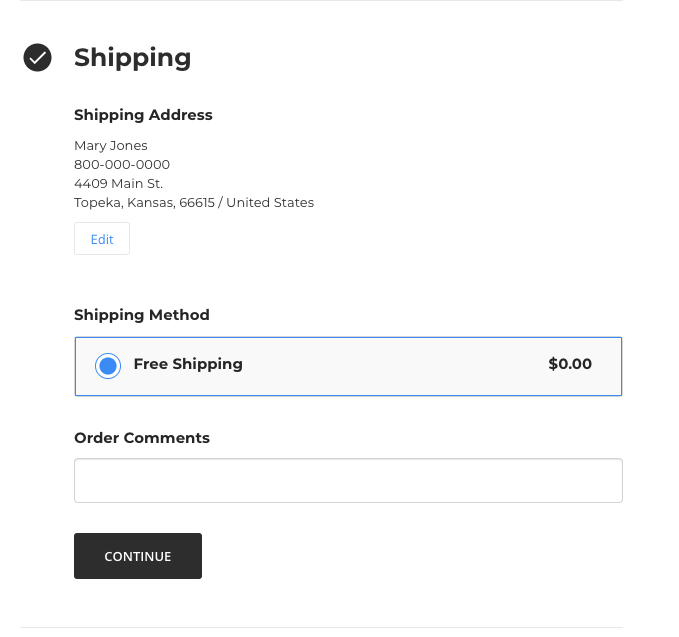Click the phone number 800-000-0000

(x=122, y=164)
